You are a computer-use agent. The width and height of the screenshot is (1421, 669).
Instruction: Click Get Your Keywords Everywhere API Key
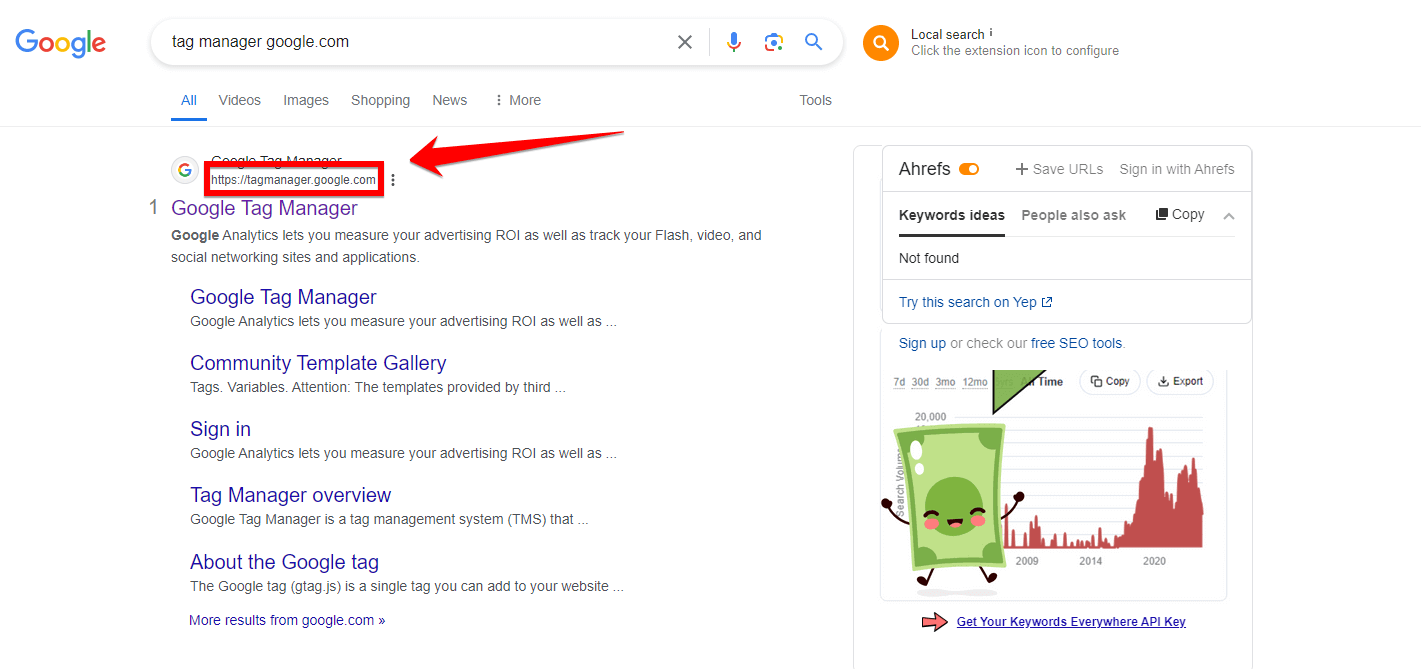pyautogui.click(x=1071, y=622)
